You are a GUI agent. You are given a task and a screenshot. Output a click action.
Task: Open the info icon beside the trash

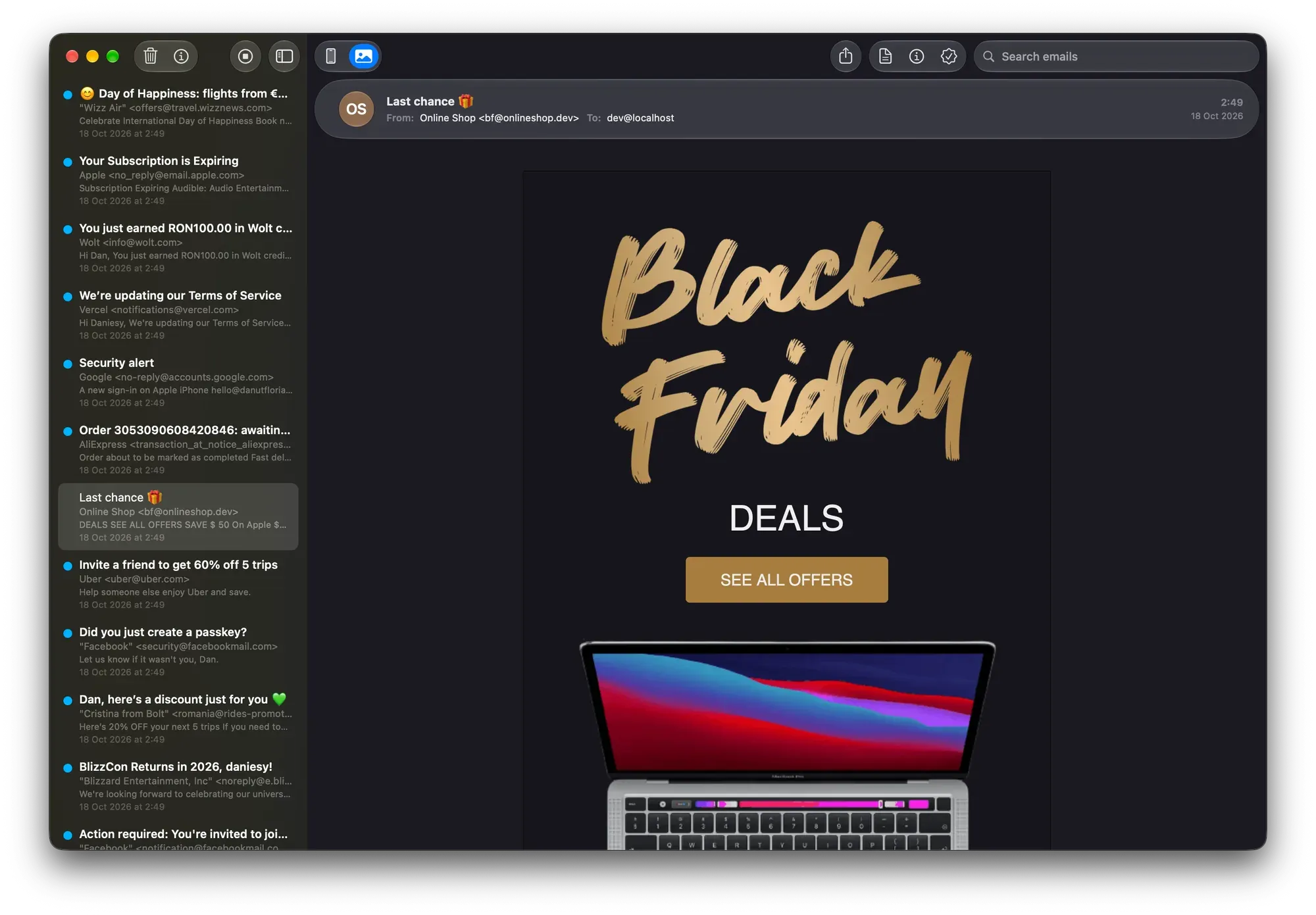(181, 57)
